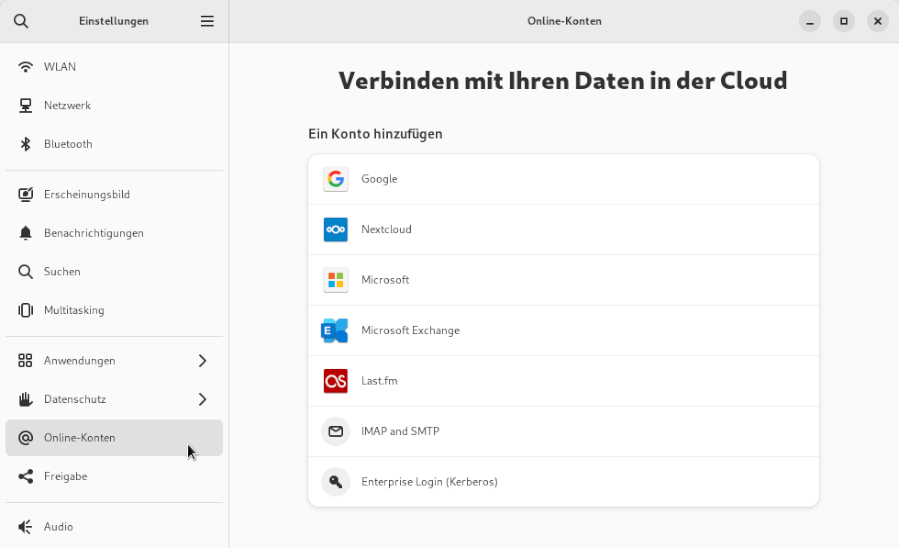Click the Online-Konten at-sign icon
The image size is (899, 548).
25,438
